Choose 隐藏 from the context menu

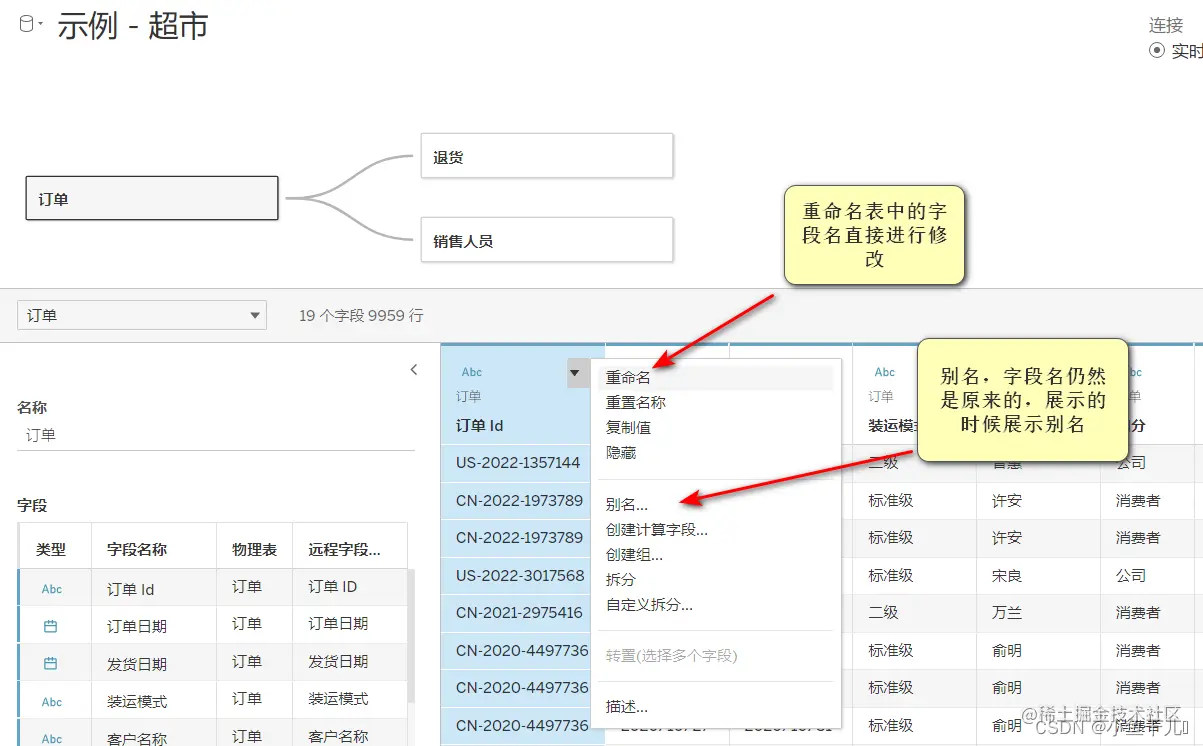point(715,452)
